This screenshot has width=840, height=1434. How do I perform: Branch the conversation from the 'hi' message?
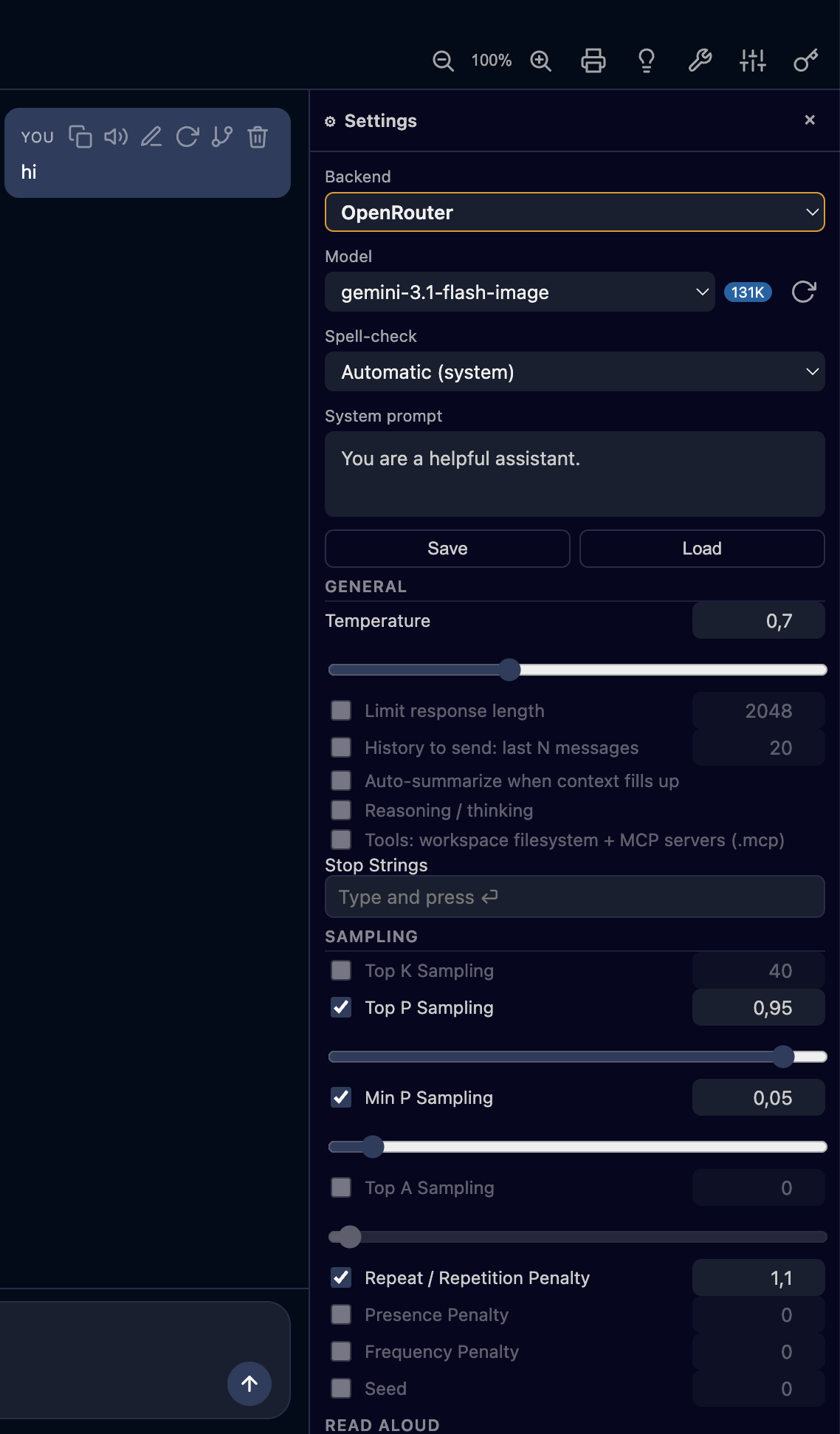(222, 137)
